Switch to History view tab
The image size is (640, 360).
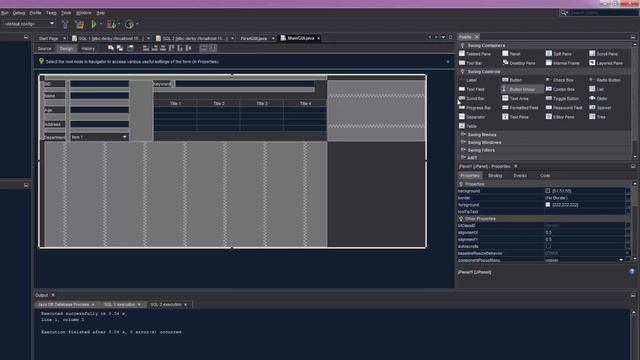click(x=88, y=49)
